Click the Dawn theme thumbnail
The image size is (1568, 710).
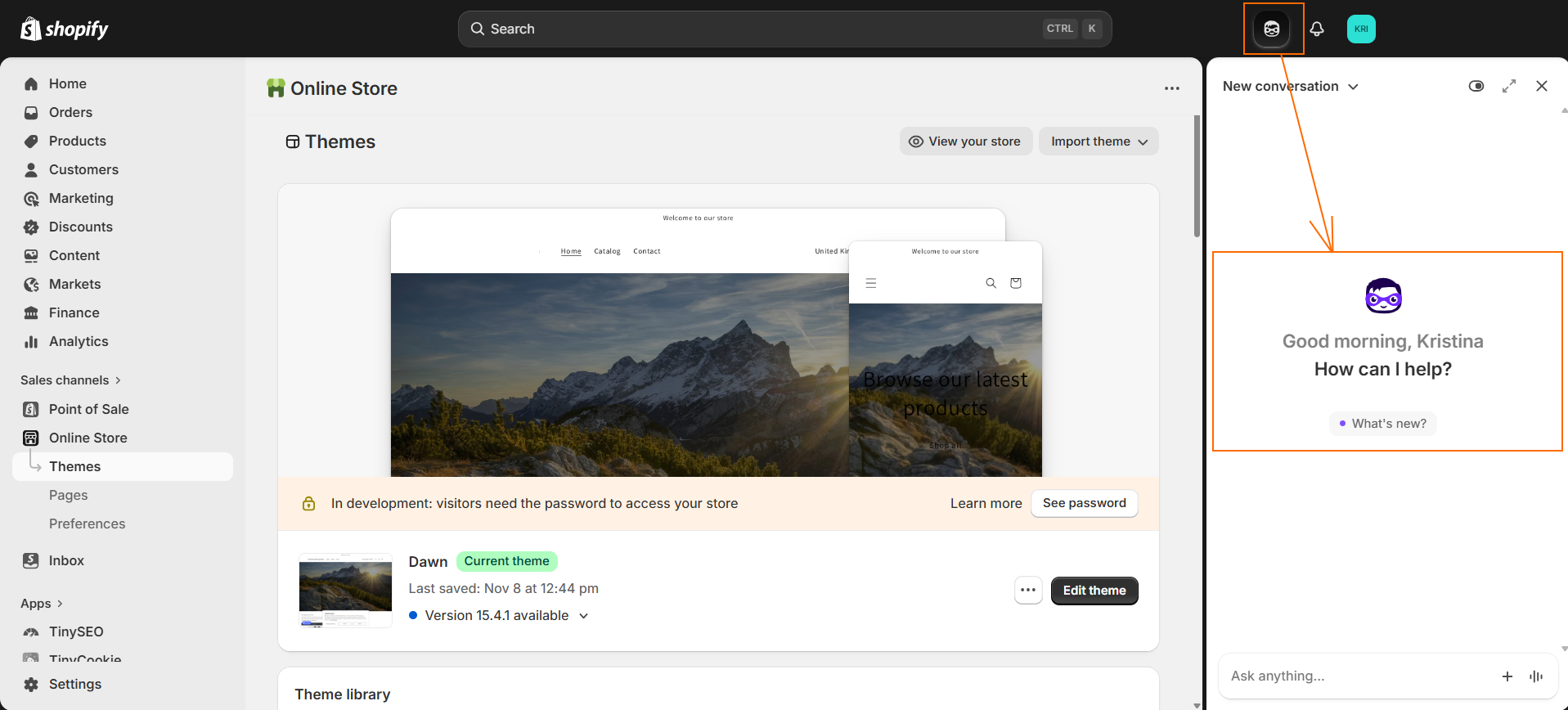pyautogui.click(x=345, y=591)
